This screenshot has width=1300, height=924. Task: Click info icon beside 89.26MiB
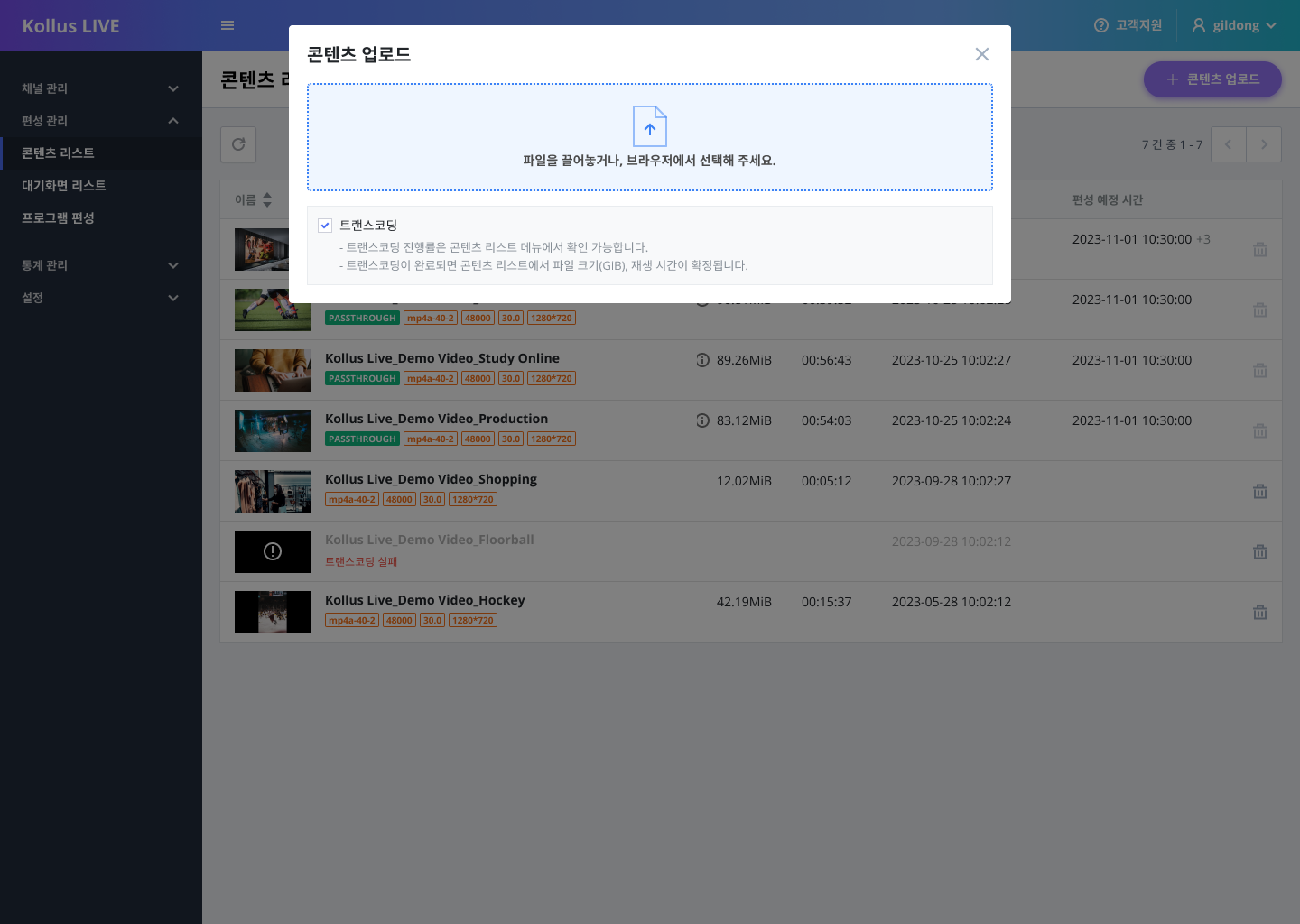tap(702, 360)
